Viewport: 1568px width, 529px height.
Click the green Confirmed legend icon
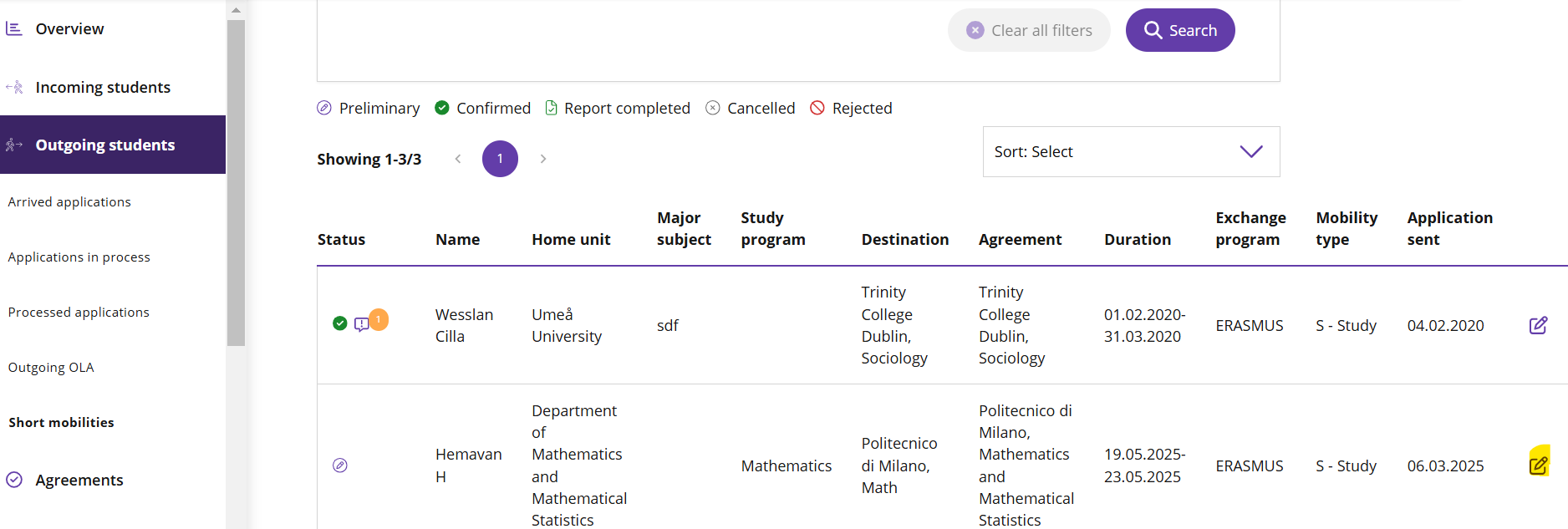coord(442,108)
